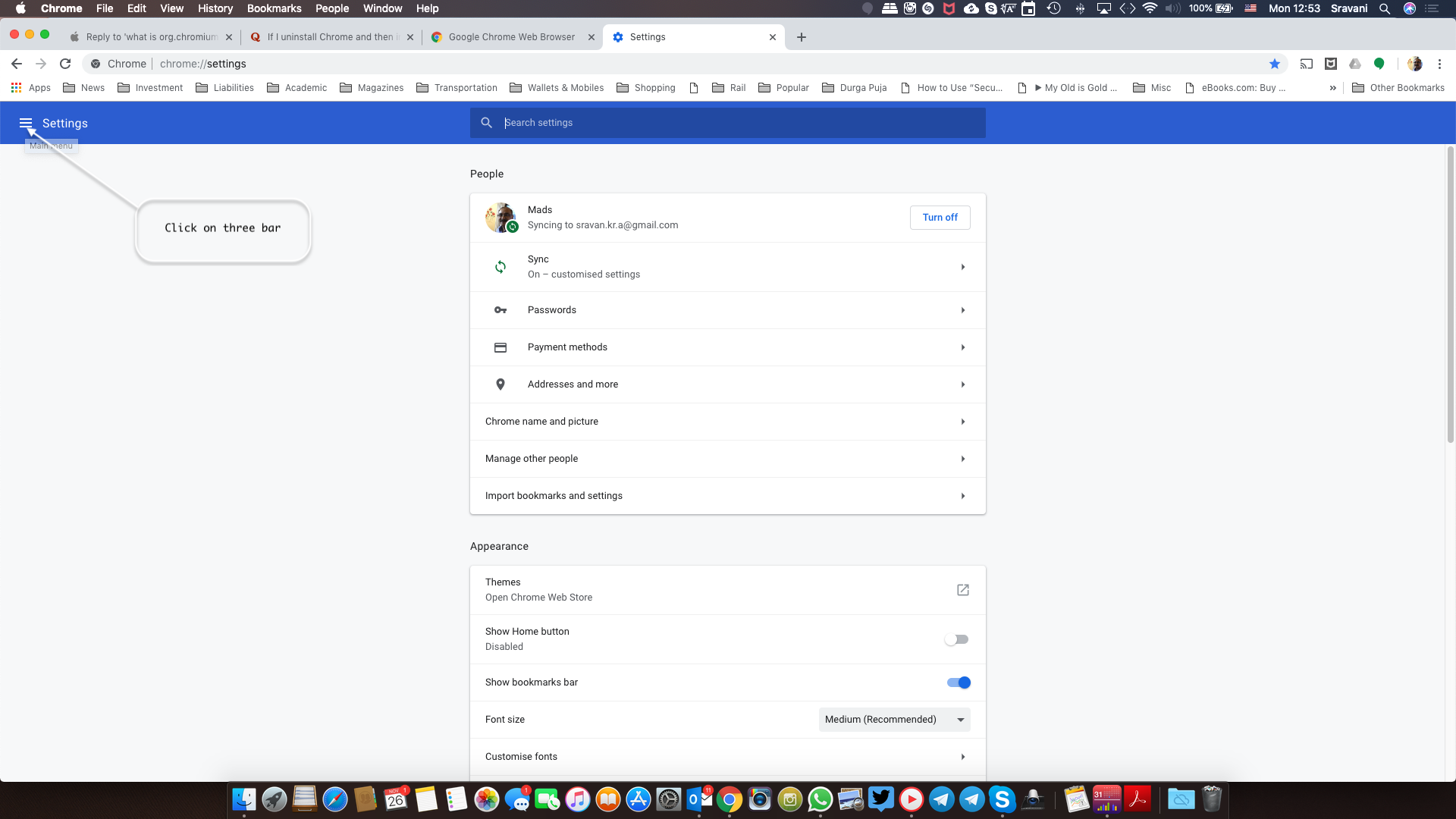The width and height of the screenshot is (1456, 819).
Task: Click the Cast icon in toolbar
Action: pyautogui.click(x=1306, y=64)
